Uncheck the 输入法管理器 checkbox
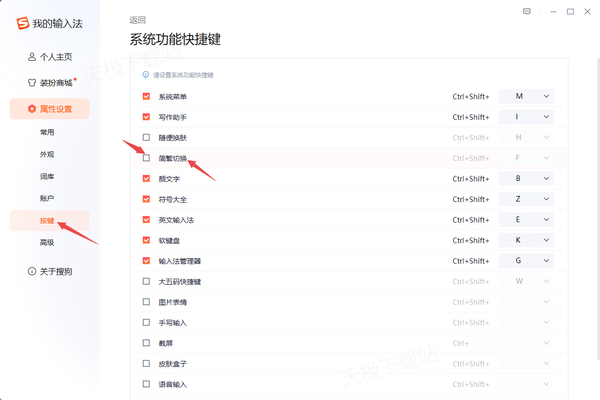 (x=146, y=261)
